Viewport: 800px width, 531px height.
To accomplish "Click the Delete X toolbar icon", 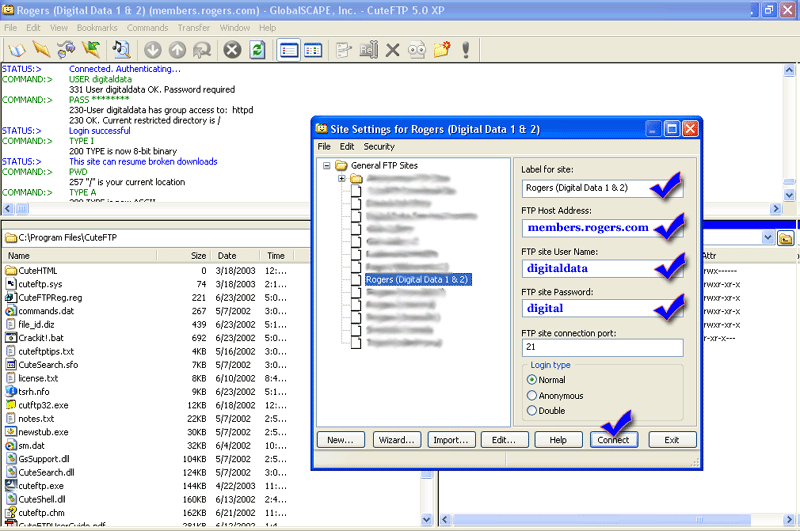I will [392, 50].
